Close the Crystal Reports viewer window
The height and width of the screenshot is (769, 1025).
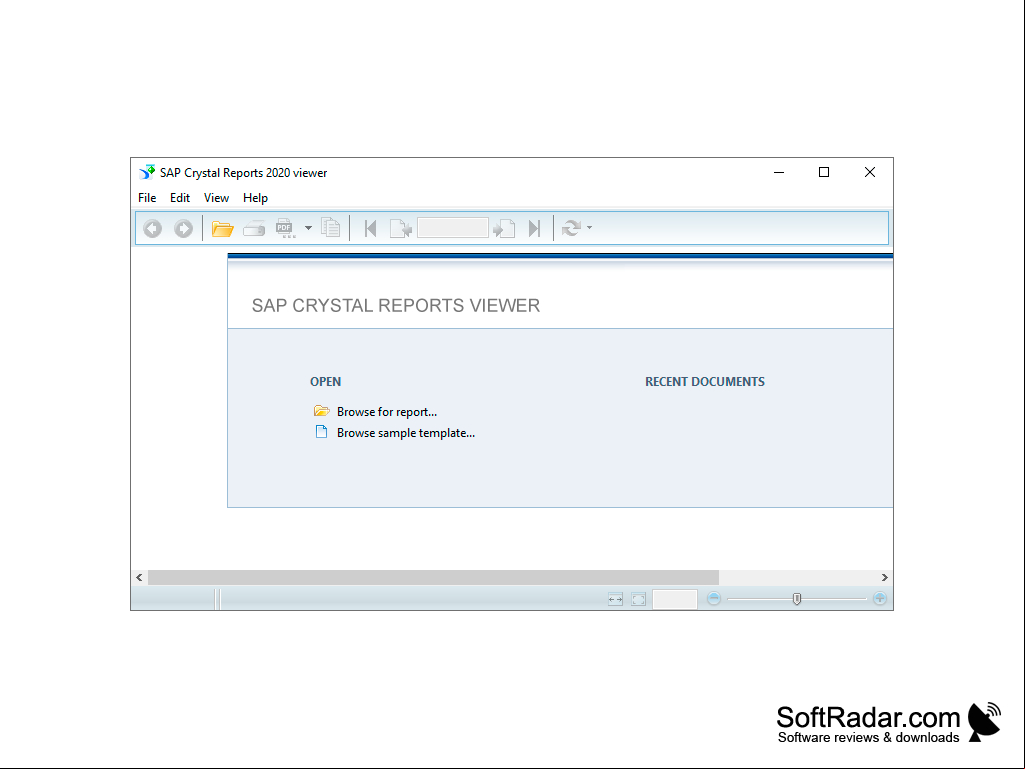click(870, 173)
